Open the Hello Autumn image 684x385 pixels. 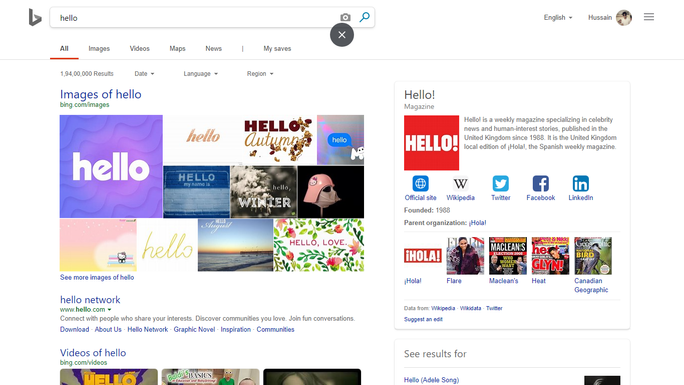(279, 140)
